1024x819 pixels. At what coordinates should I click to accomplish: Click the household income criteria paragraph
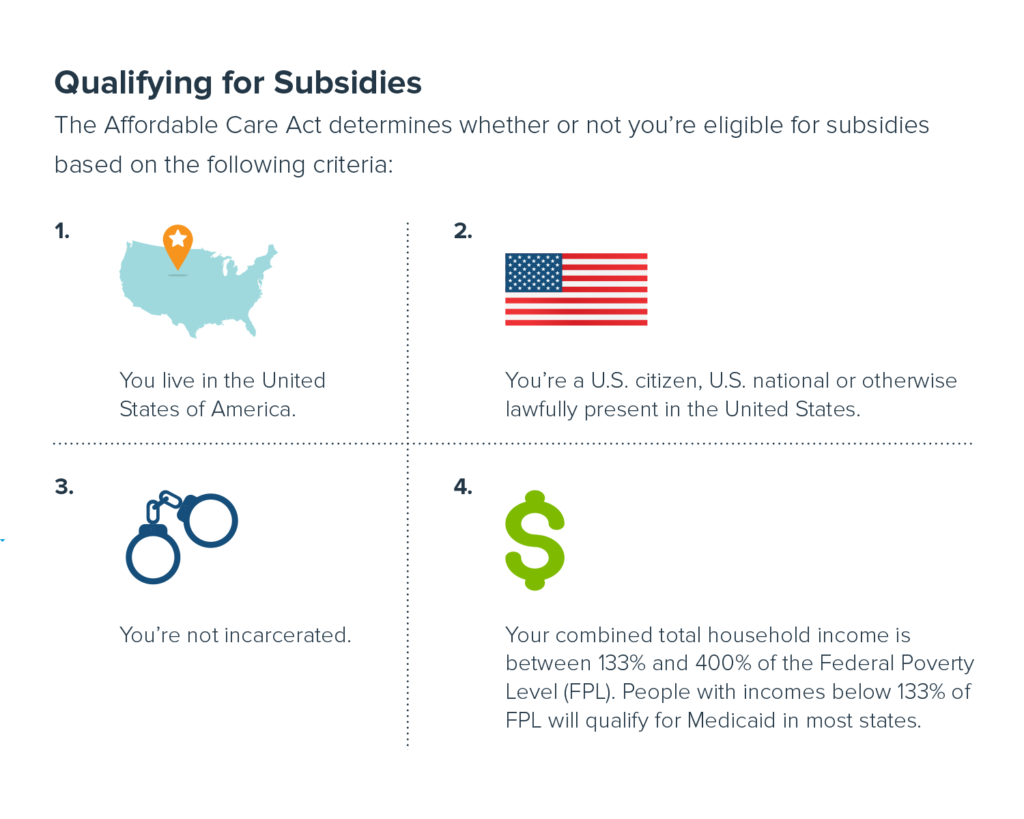click(x=739, y=677)
